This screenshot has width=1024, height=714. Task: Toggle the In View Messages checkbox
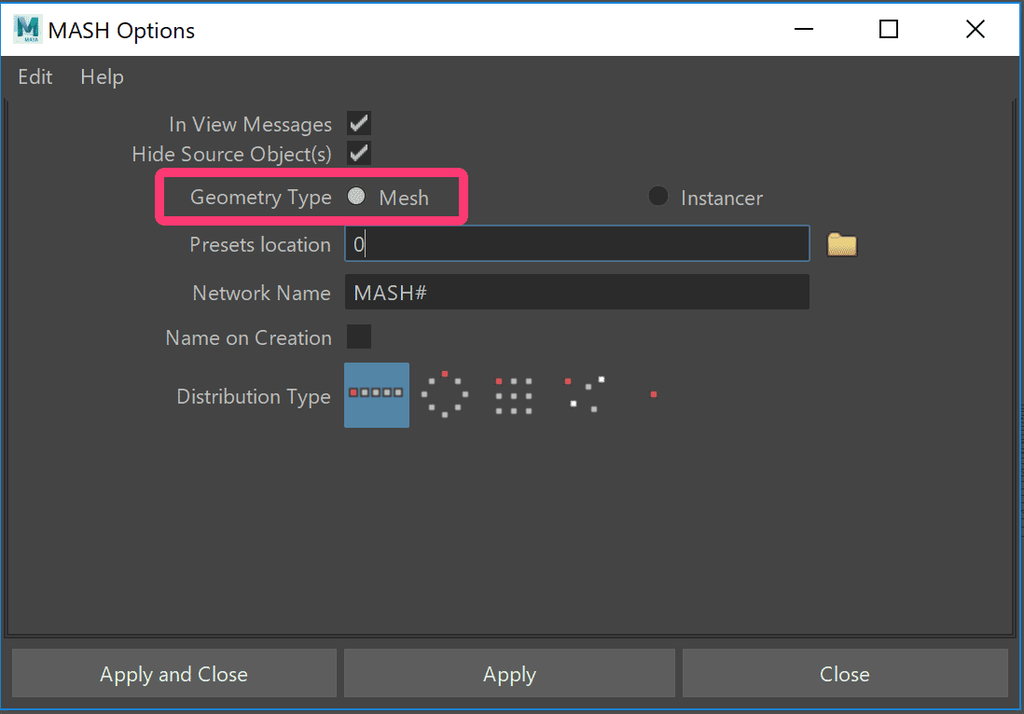click(x=359, y=123)
